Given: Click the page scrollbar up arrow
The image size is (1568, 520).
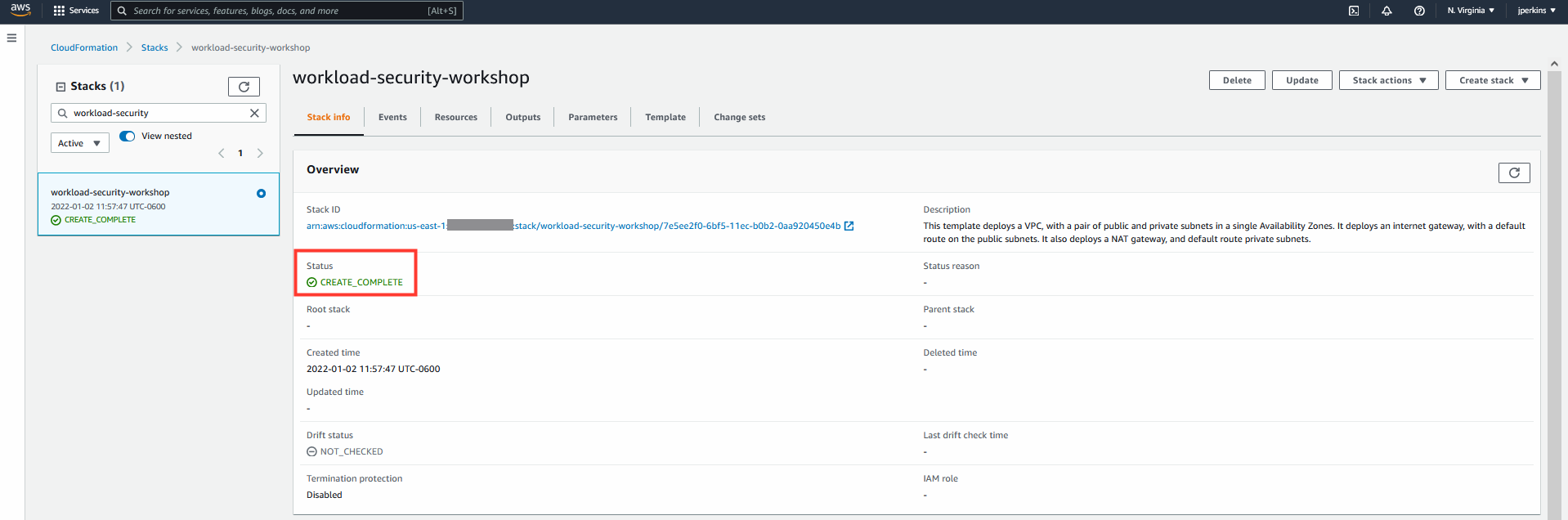Looking at the screenshot, I should [1554, 64].
